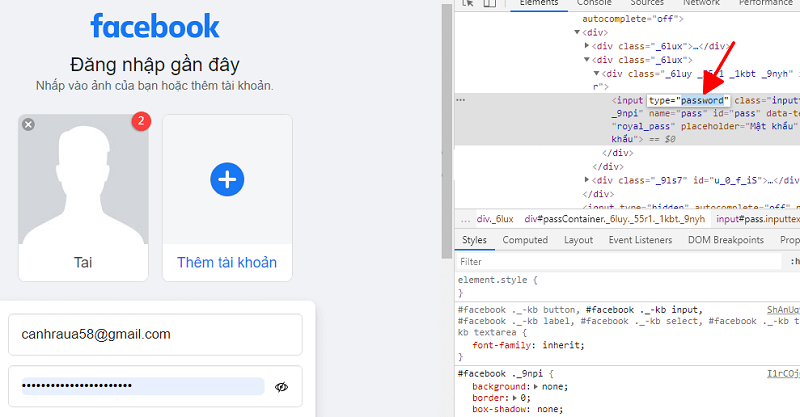Switch to the Console tab
Image resolution: width=800 pixels, height=417 pixels.
coord(594,3)
